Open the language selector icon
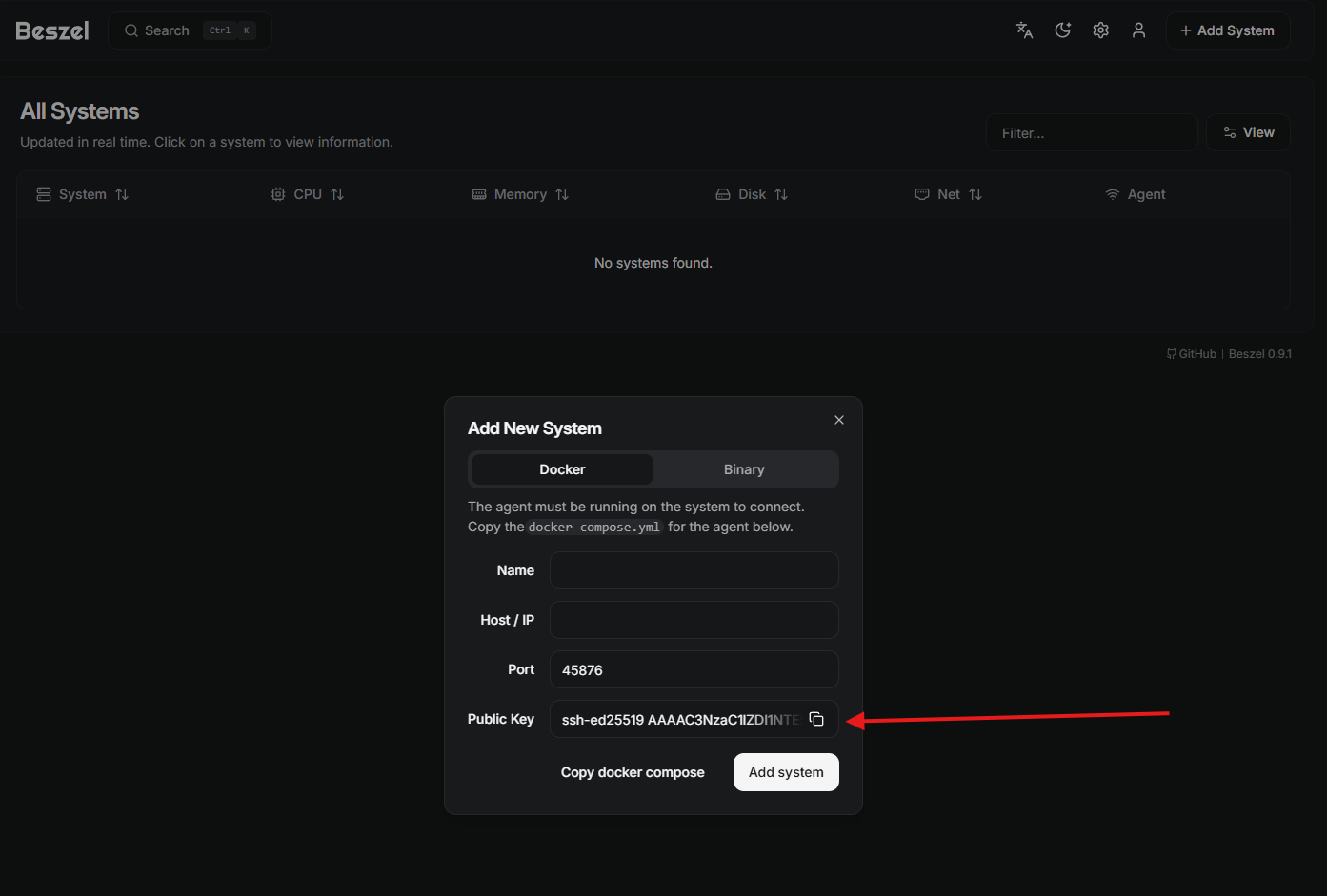This screenshot has height=896, width=1327. (x=1024, y=30)
